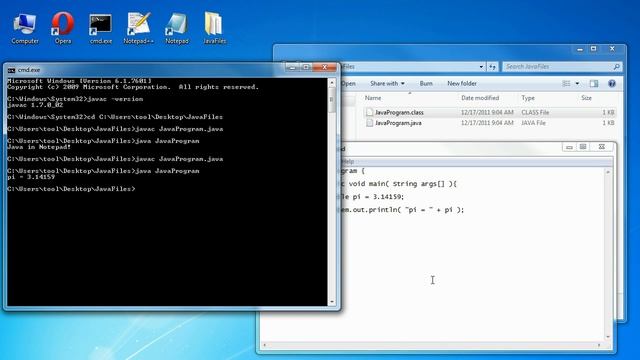Image resolution: width=640 pixels, height=360 pixels.
Task: Click the println line in Notepad editor
Action: 402,210
